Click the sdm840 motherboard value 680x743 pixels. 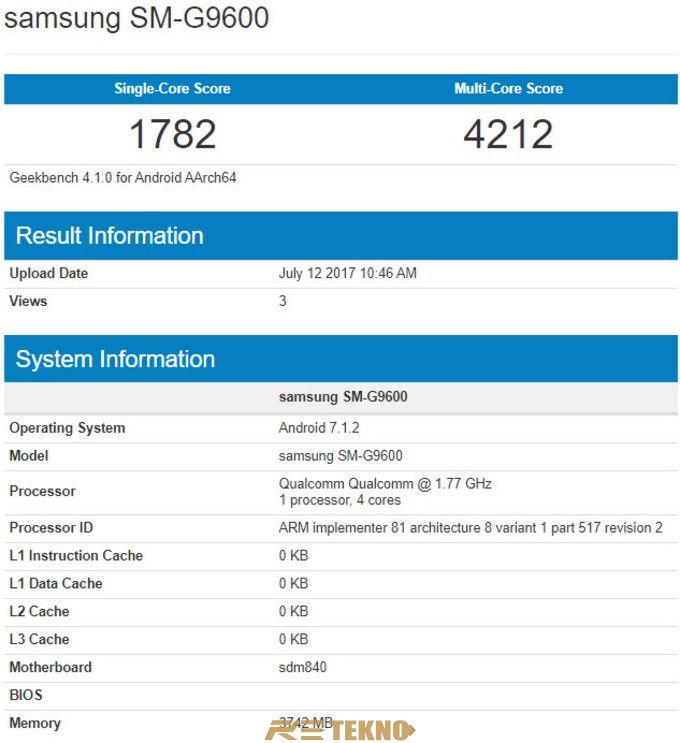pos(302,668)
